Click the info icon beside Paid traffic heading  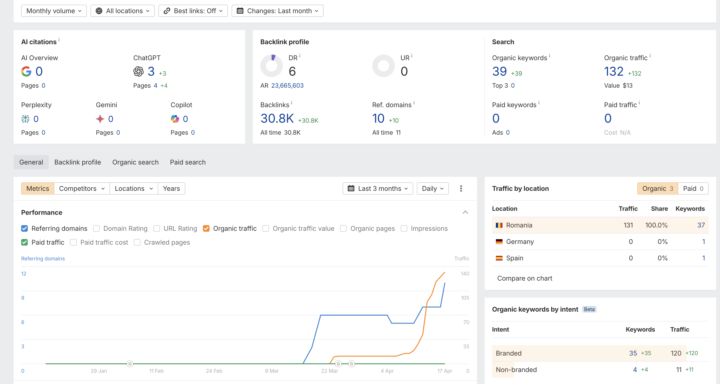pyautogui.click(x=640, y=103)
